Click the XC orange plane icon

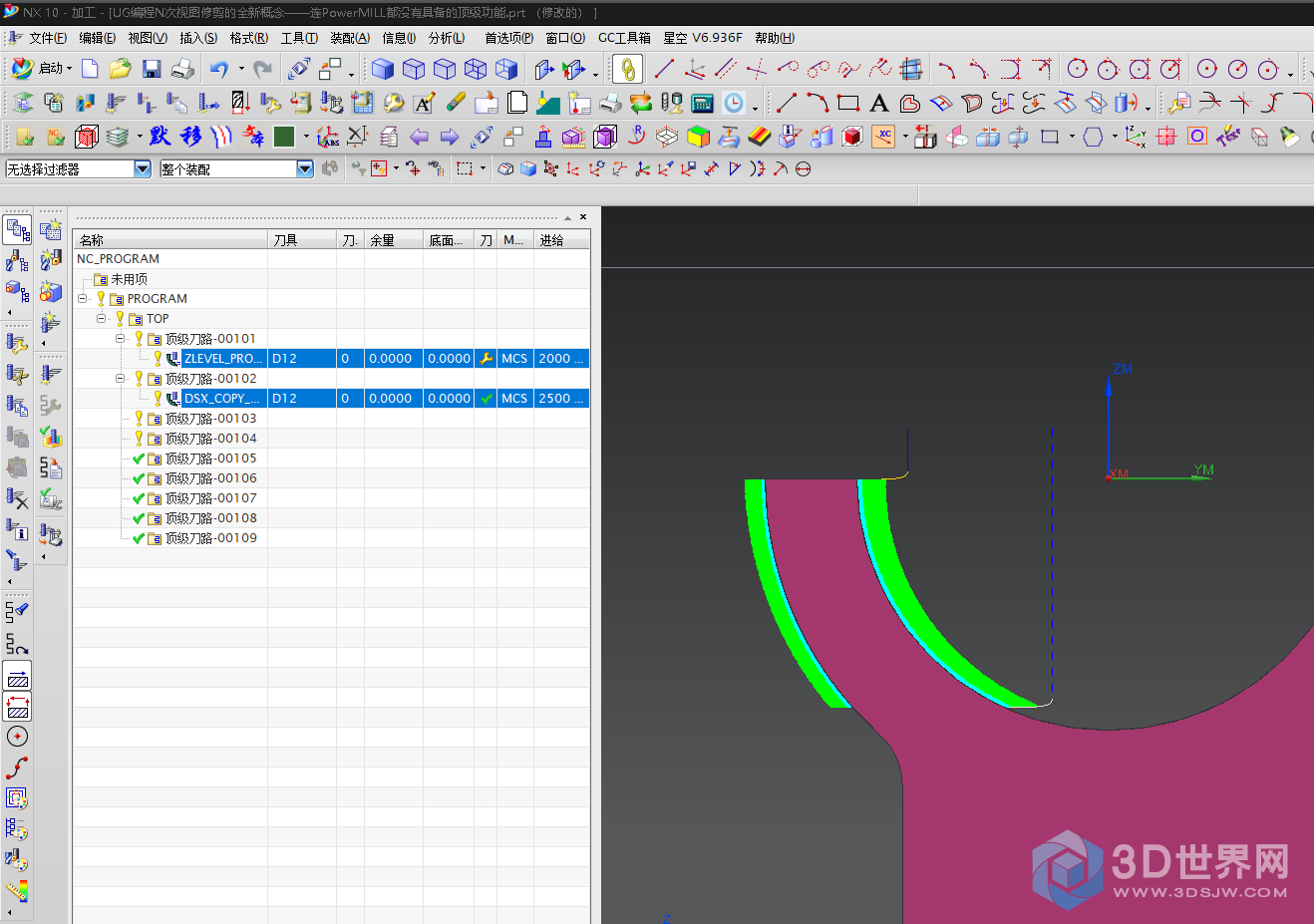(883, 137)
